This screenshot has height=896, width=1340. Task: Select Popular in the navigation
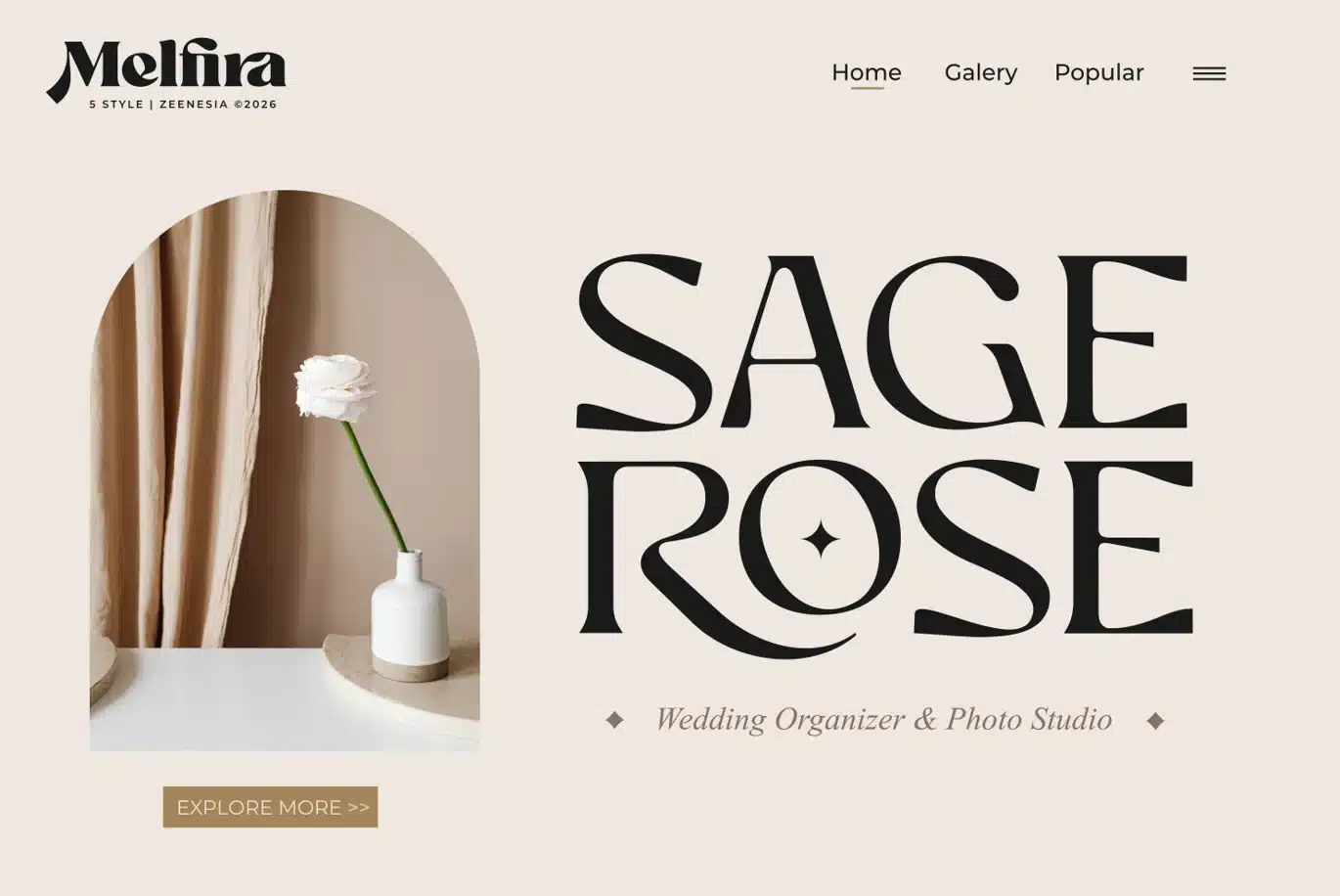pos(1098,72)
